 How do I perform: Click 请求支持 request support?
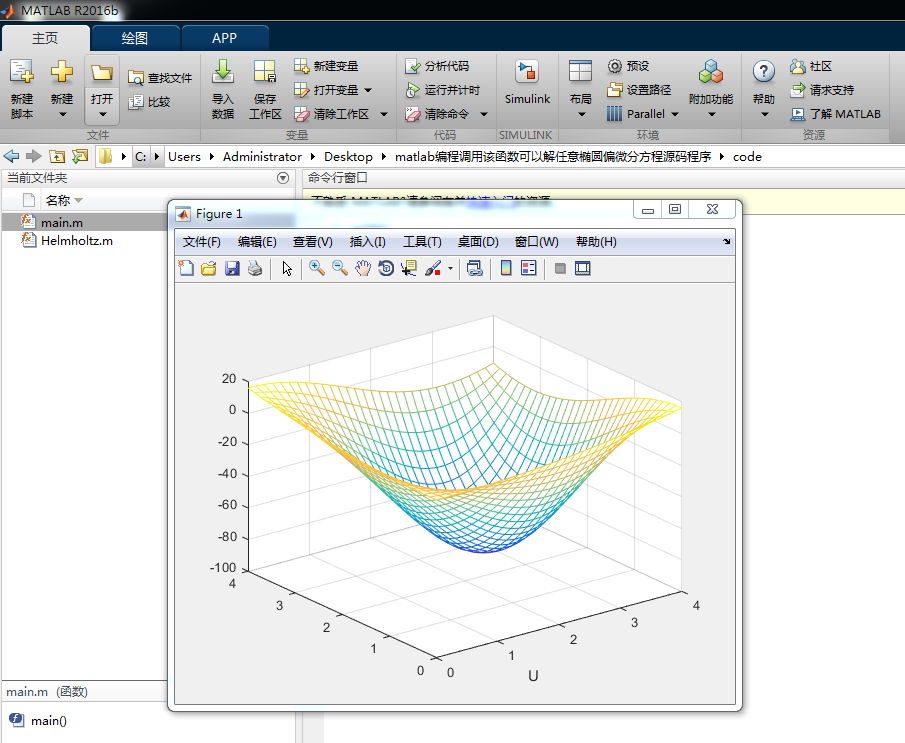coord(822,90)
